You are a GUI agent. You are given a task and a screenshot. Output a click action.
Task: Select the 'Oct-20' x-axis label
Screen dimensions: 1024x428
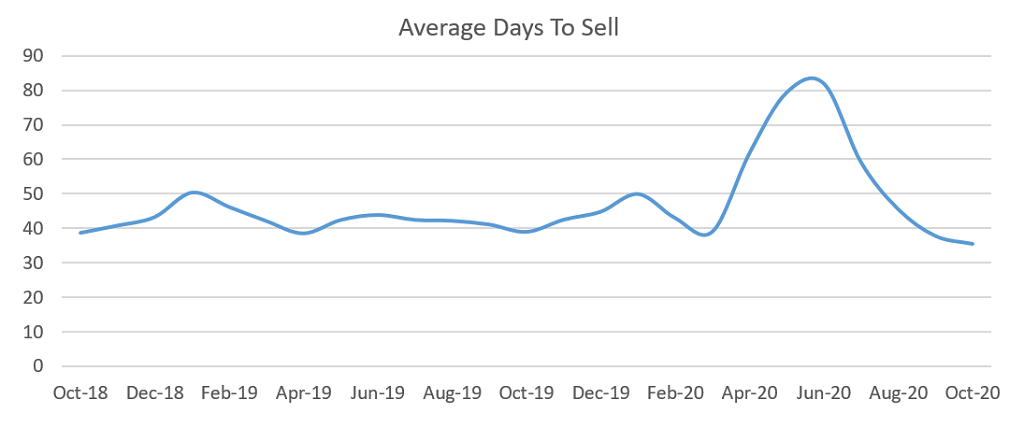coord(973,394)
